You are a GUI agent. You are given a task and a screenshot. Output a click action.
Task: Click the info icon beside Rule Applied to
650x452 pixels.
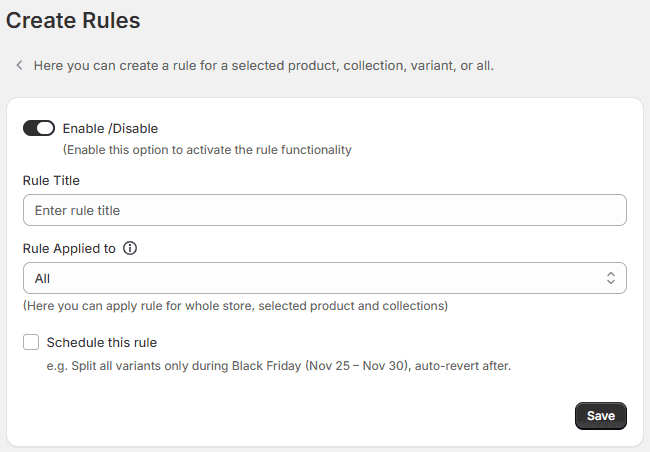[x=130, y=248]
